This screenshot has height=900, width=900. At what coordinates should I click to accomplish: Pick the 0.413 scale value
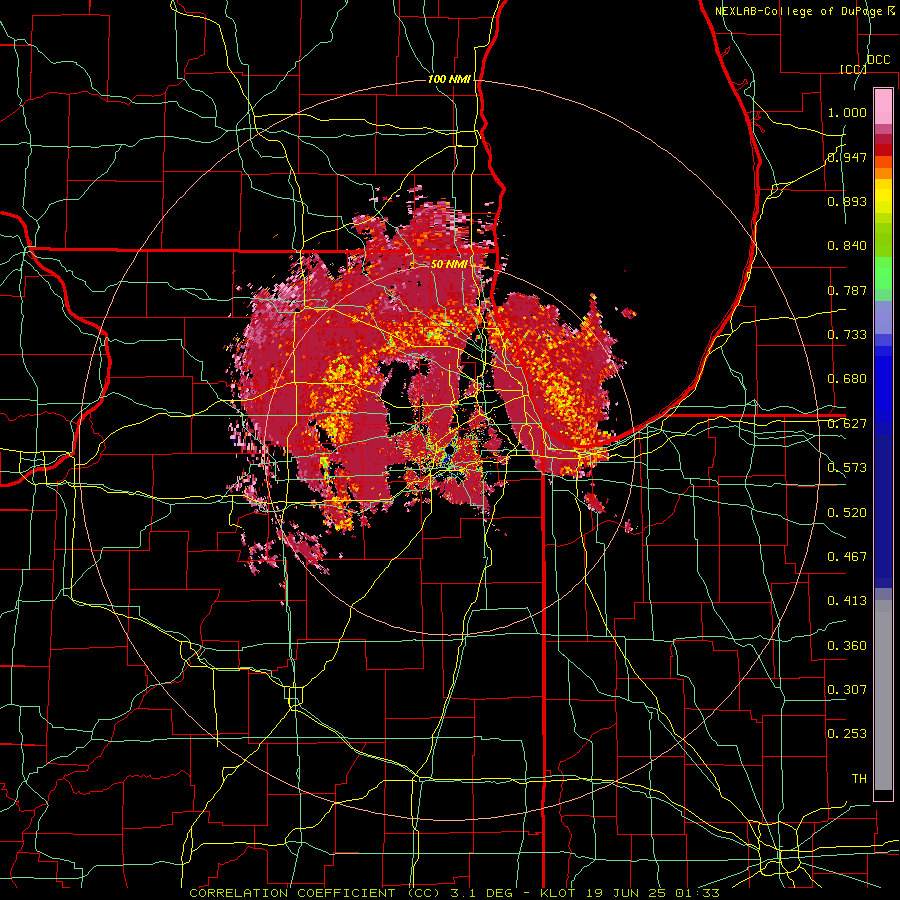[x=847, y=601]
